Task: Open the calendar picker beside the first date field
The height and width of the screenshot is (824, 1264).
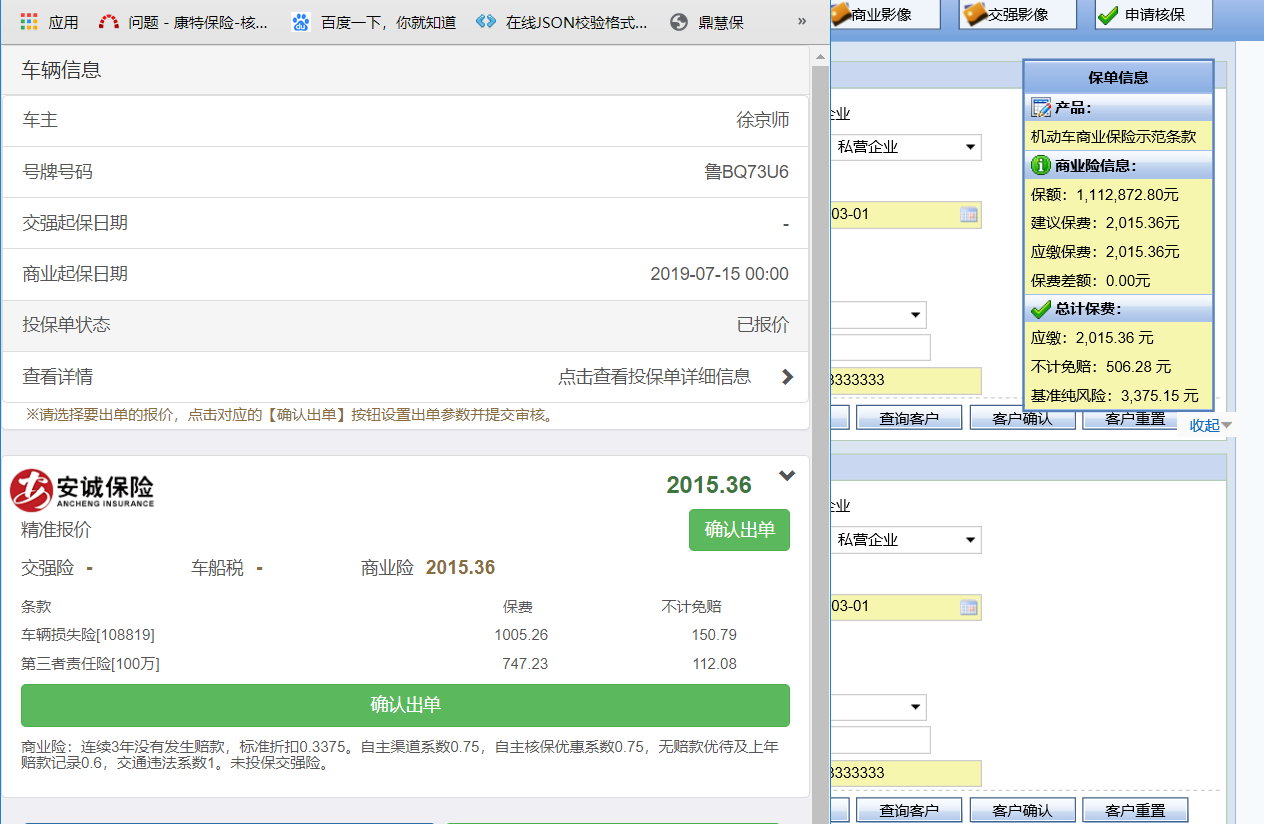Action: [x=968, y=214]
